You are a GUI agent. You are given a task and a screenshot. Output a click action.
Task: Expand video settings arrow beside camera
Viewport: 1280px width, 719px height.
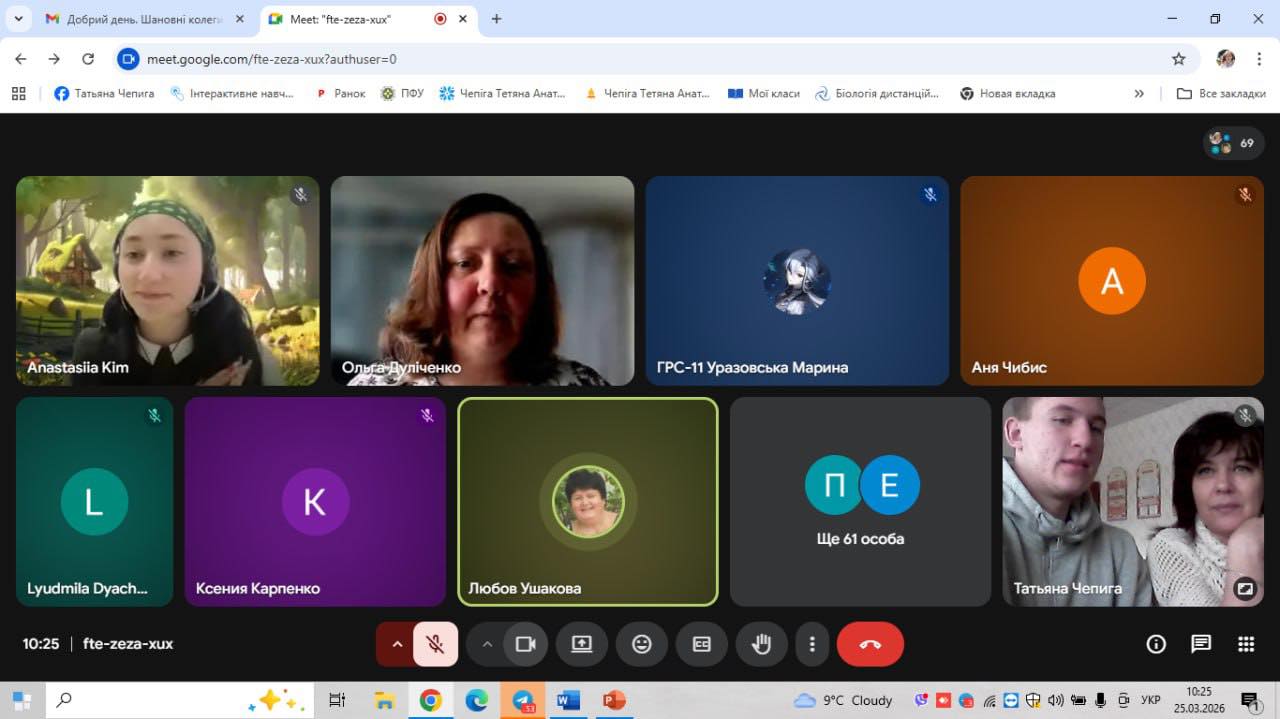(487, 645)
